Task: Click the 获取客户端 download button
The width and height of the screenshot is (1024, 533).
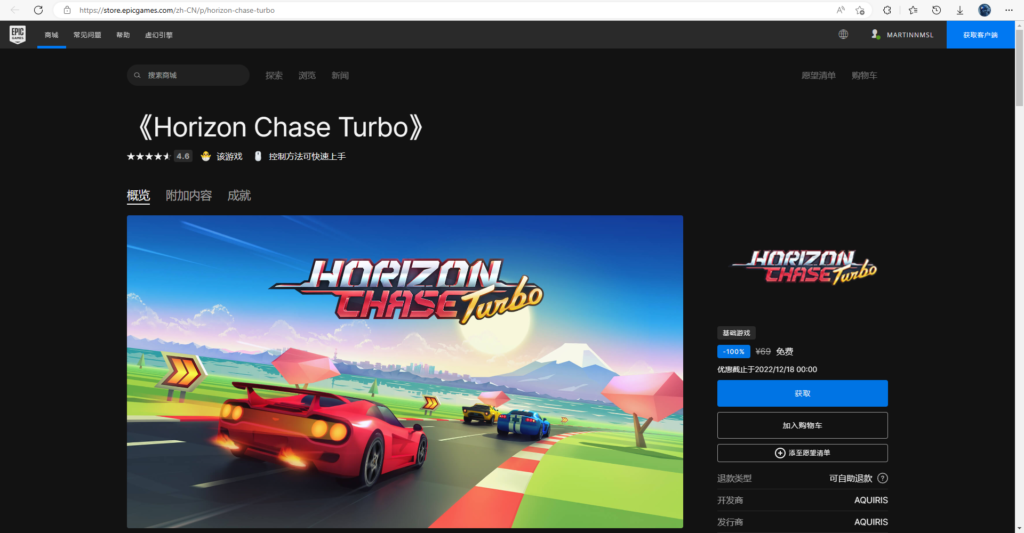Action: click(980, 35)
